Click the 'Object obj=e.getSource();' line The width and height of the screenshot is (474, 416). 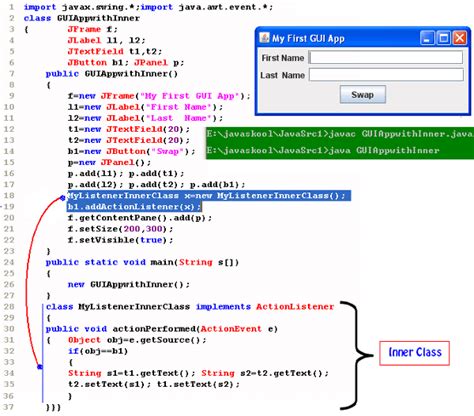(x=137, y=340)
